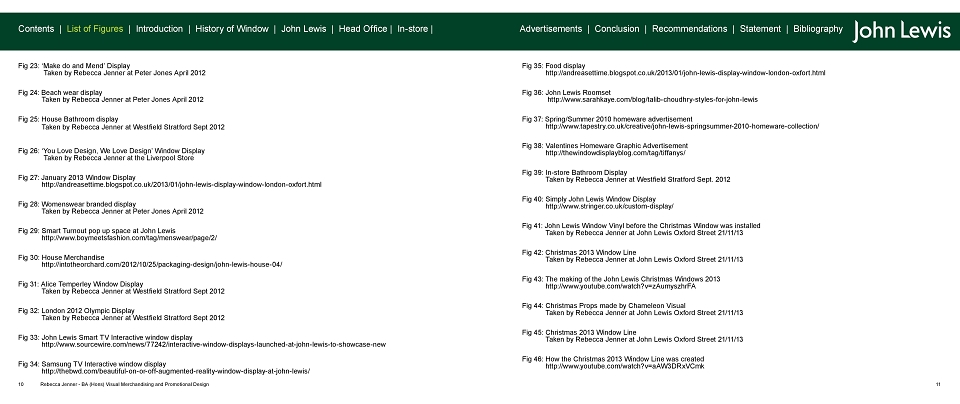Image resolution: width=960 pixels, height=404 pixels.
Task: Click page number 10 in footer
Action: click(x=21, y=384)
